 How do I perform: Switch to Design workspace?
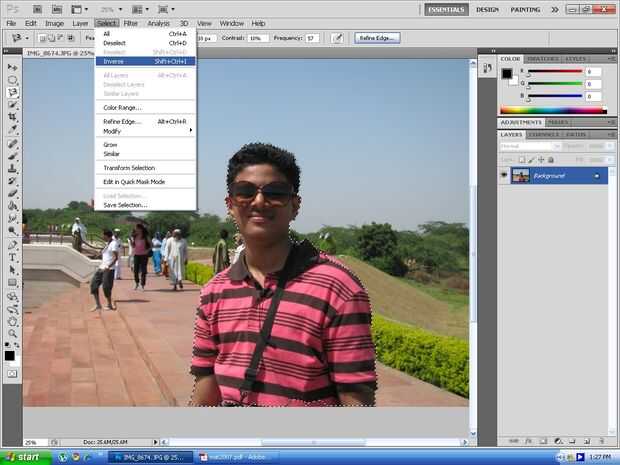pos(487,9)
